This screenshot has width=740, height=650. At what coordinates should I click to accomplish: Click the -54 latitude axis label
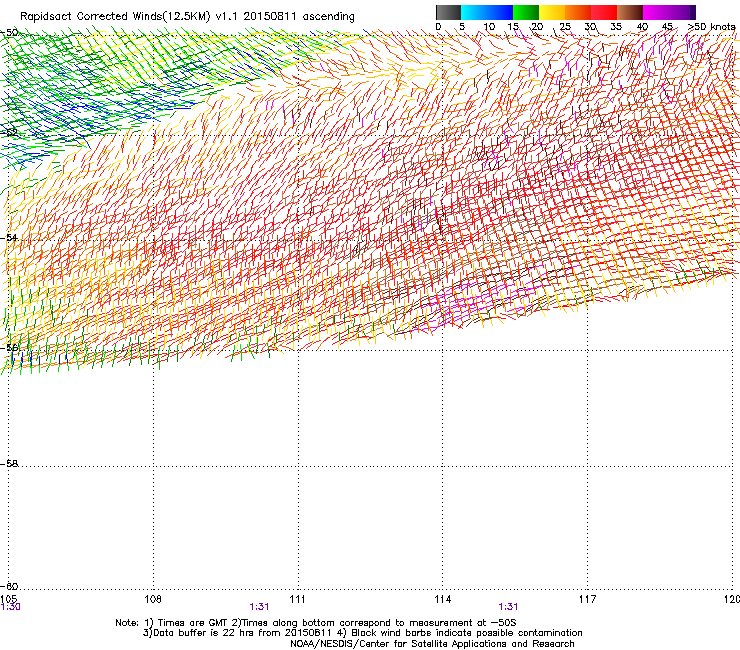(x=9, y=237)
